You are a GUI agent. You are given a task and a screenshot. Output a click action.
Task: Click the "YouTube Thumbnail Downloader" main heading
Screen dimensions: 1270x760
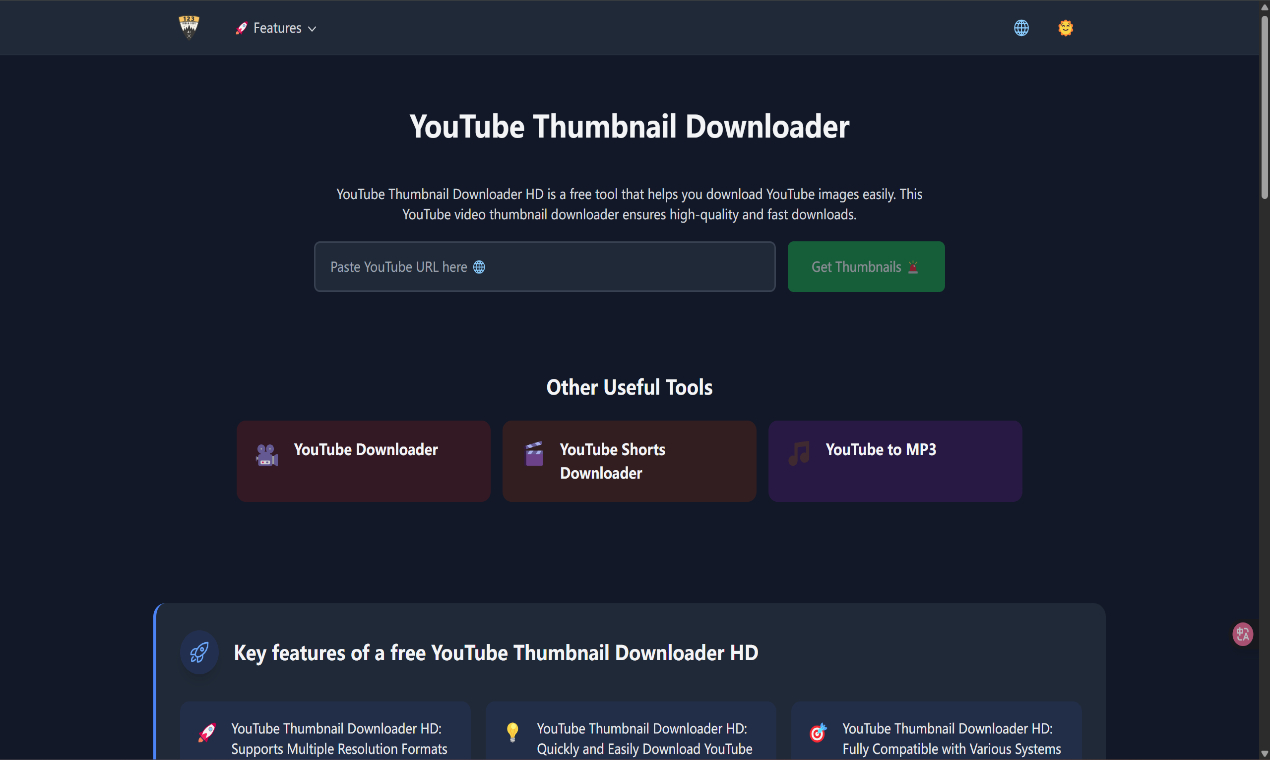pyautogui.click(x=630, y=127)
